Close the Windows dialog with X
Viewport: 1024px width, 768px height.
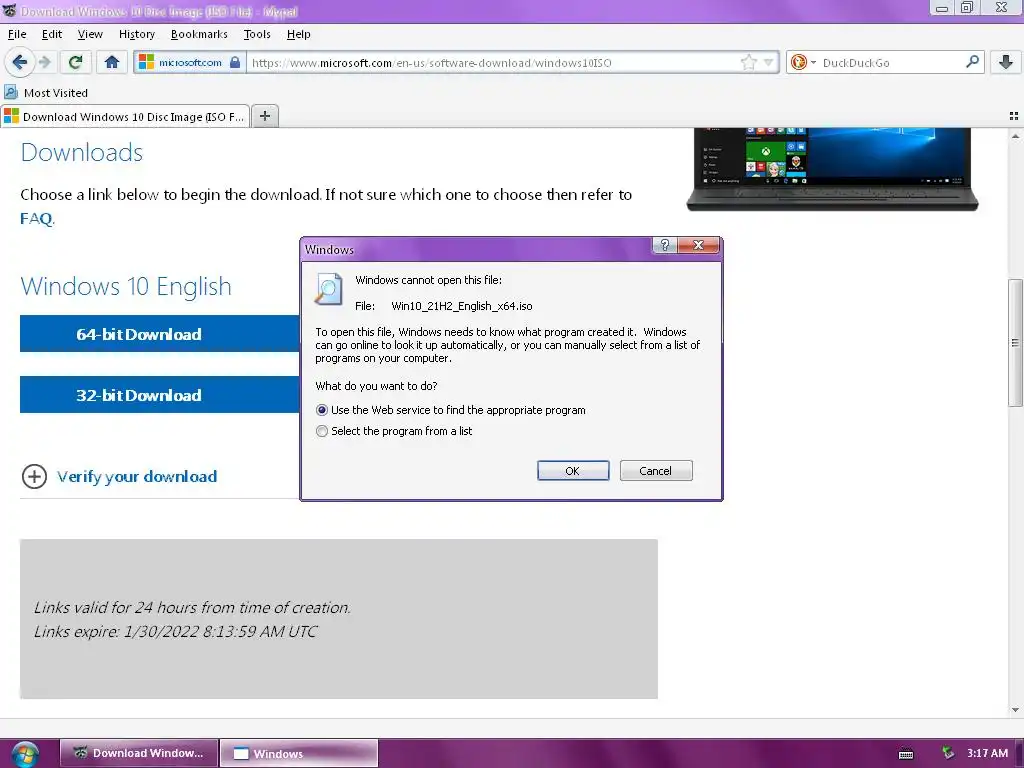(698, 245)
